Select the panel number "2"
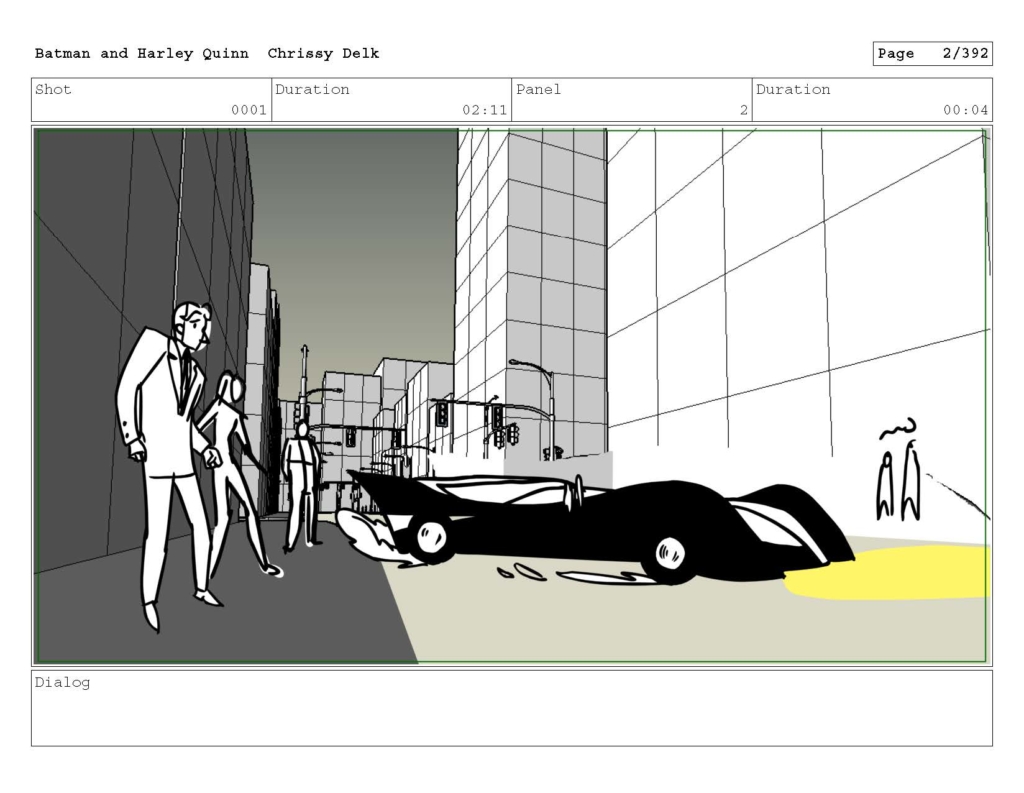The width and height of the screenshot is (1024, 793). (x=744, y=110)
